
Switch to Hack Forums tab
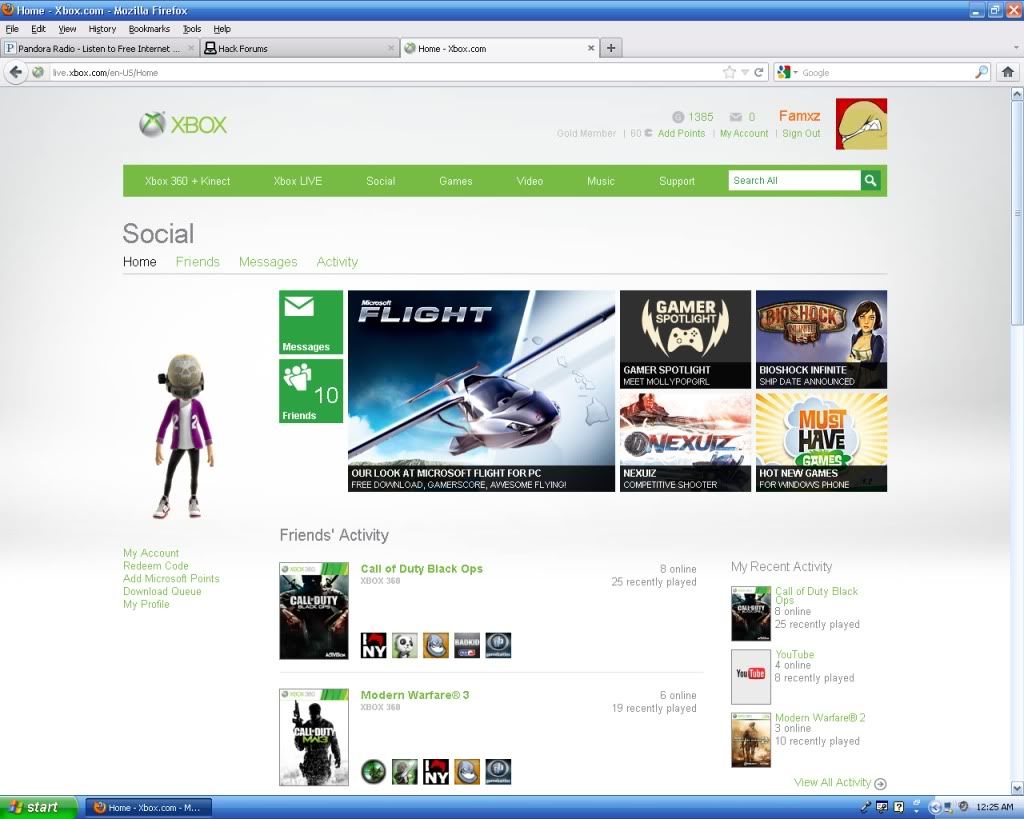point(299,48)
